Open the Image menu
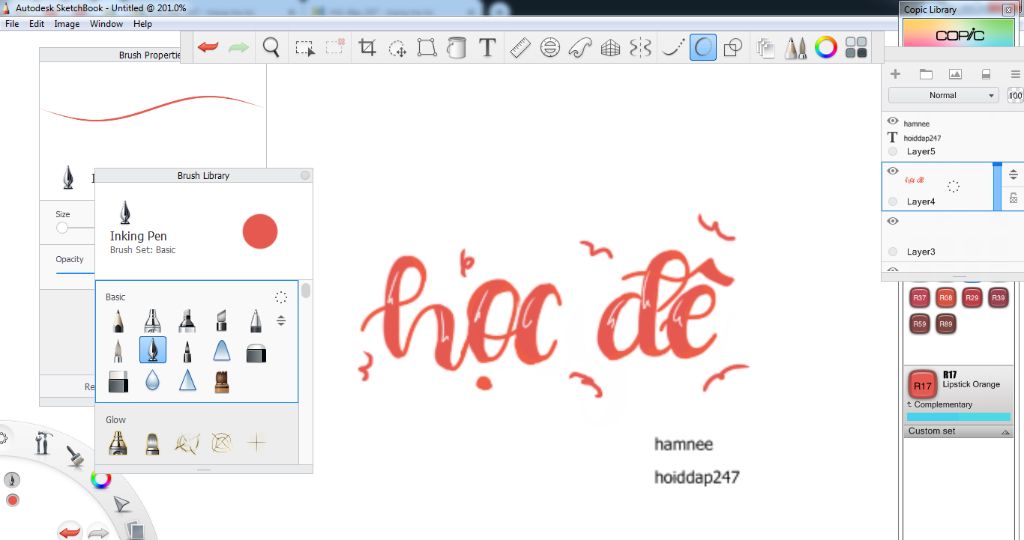1024x540 pixels. (x=67, y=24)
